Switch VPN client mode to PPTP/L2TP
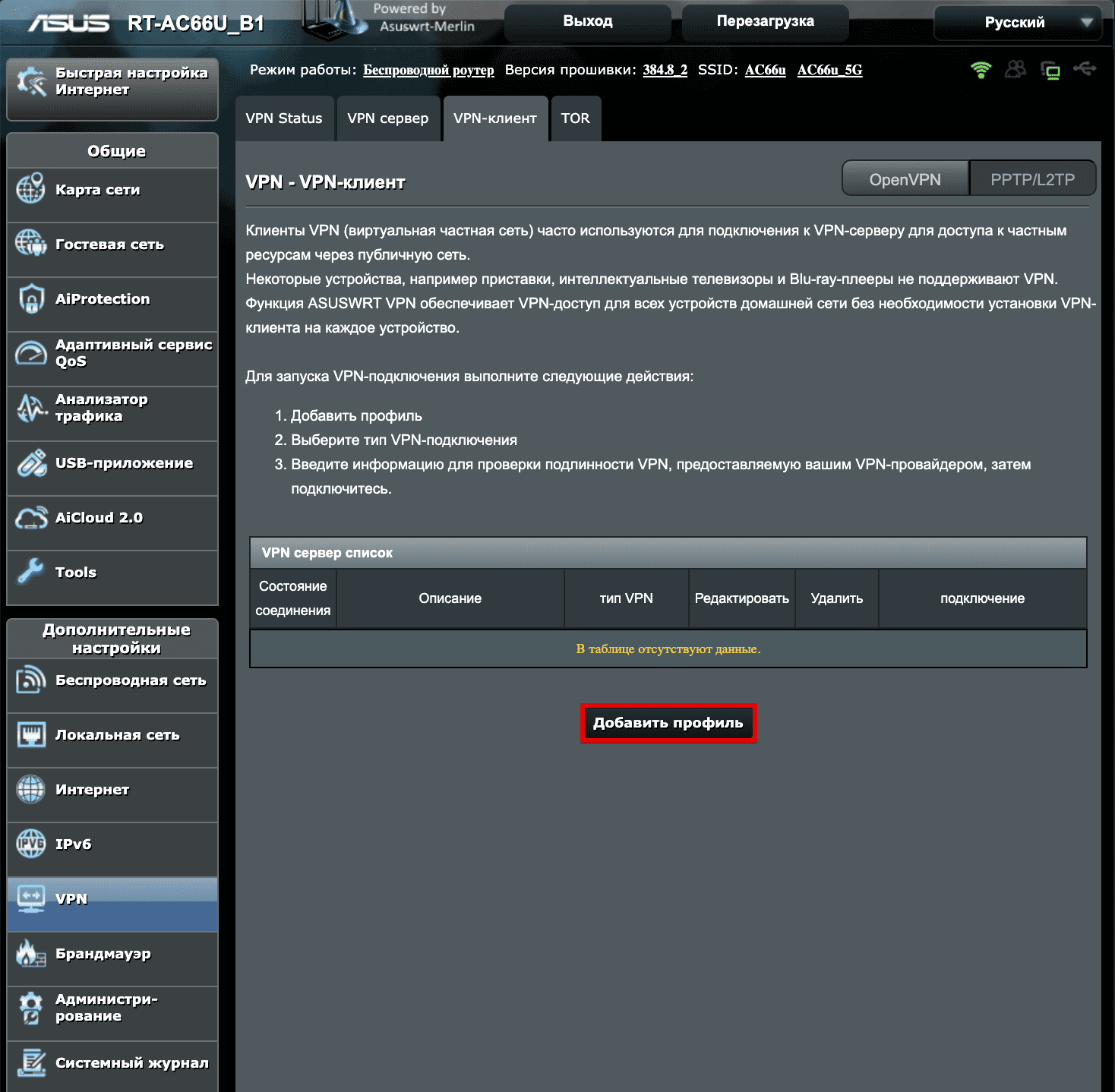 pyautogui.click(x=1032, y=179)
